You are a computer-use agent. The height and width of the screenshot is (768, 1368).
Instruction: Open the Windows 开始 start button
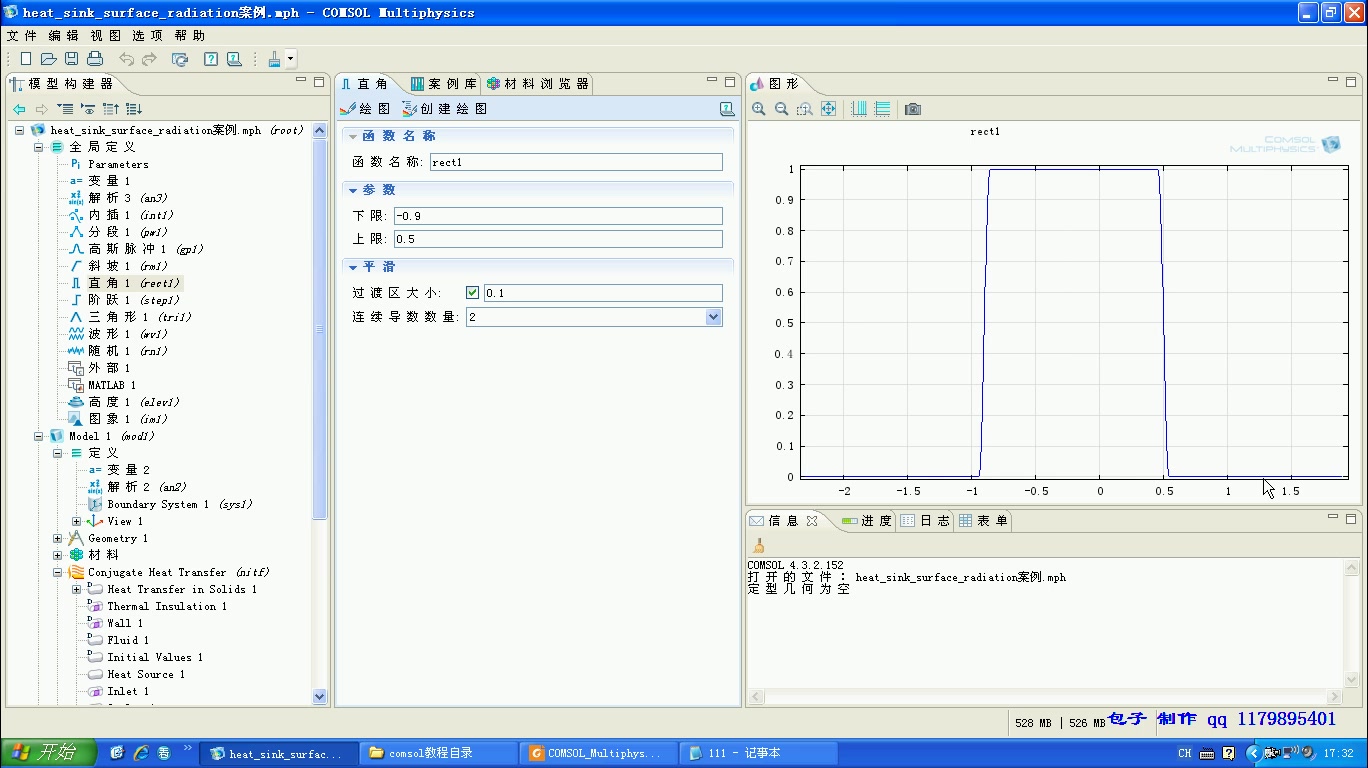49,753
